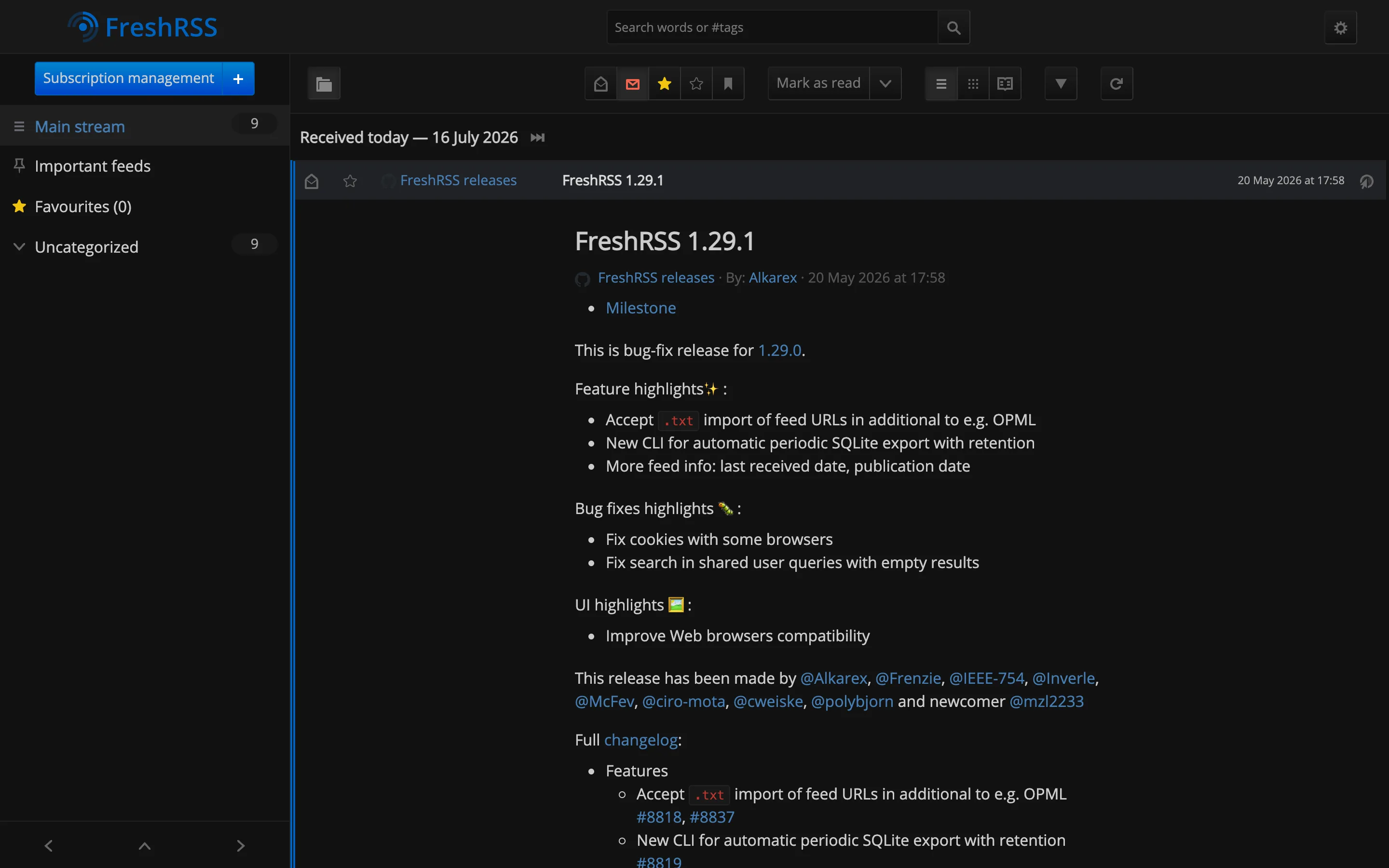
Task: Expand the Uncategorized category chevron
Action: point(19,246)
